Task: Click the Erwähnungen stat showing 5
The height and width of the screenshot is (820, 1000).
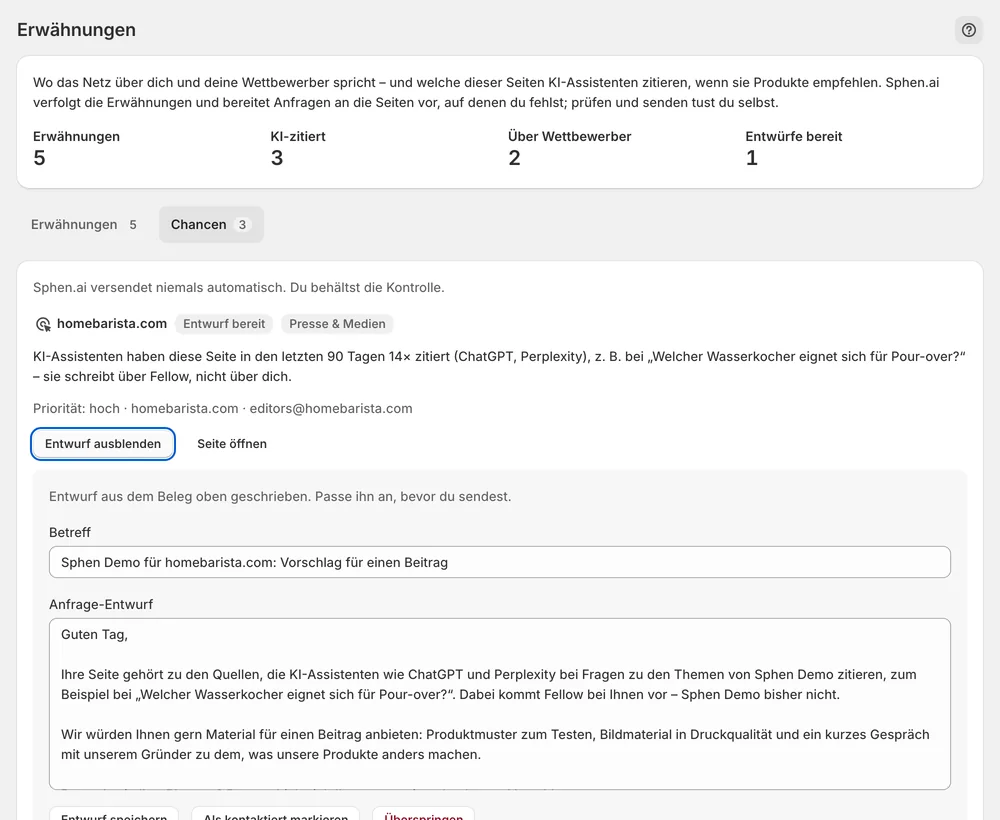Action: pos(77,149)
